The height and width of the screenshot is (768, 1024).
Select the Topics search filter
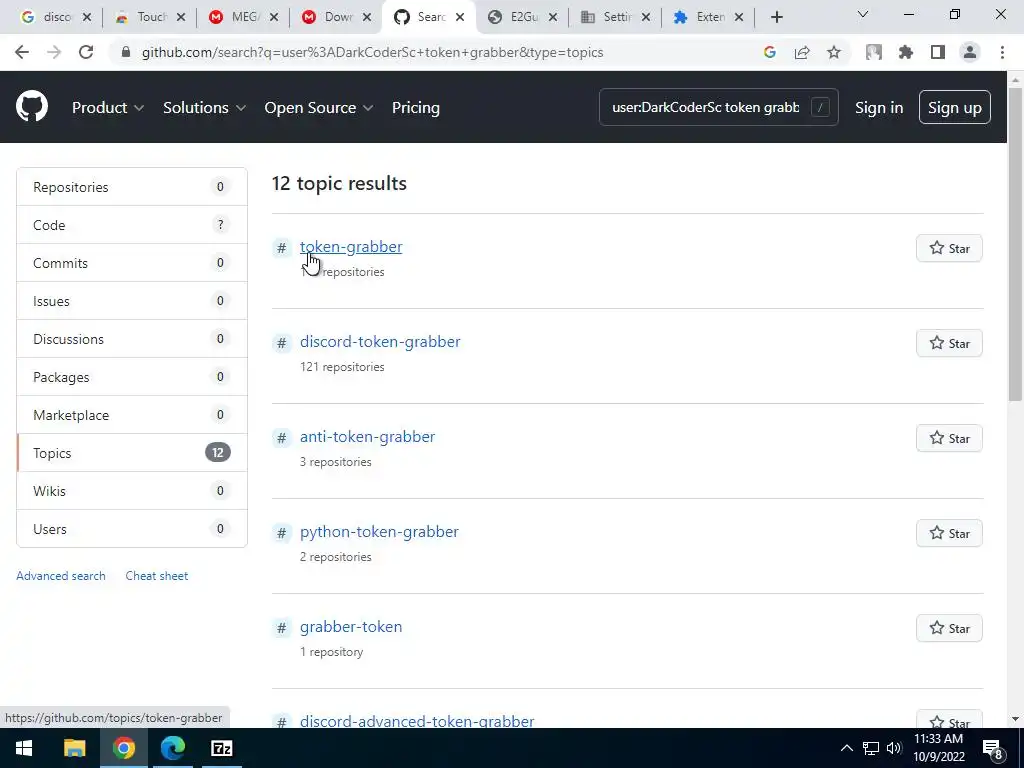coord(132,453)
